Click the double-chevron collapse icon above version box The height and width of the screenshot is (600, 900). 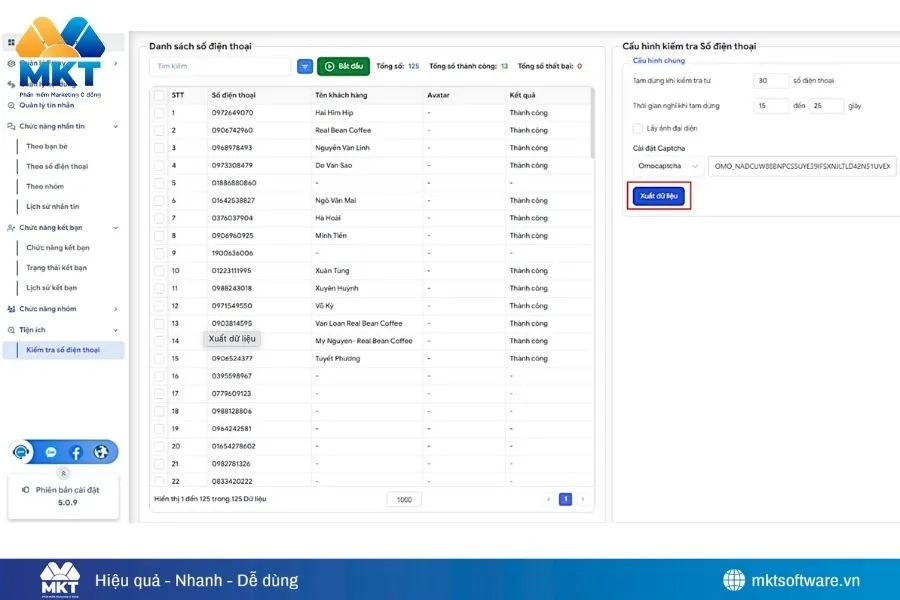pyautogui.click(x=63, y=473)
